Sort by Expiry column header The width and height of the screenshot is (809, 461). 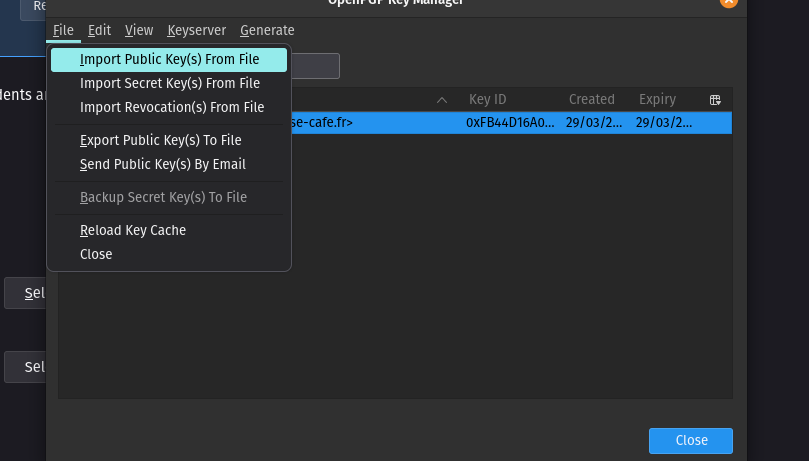[657, 100]
